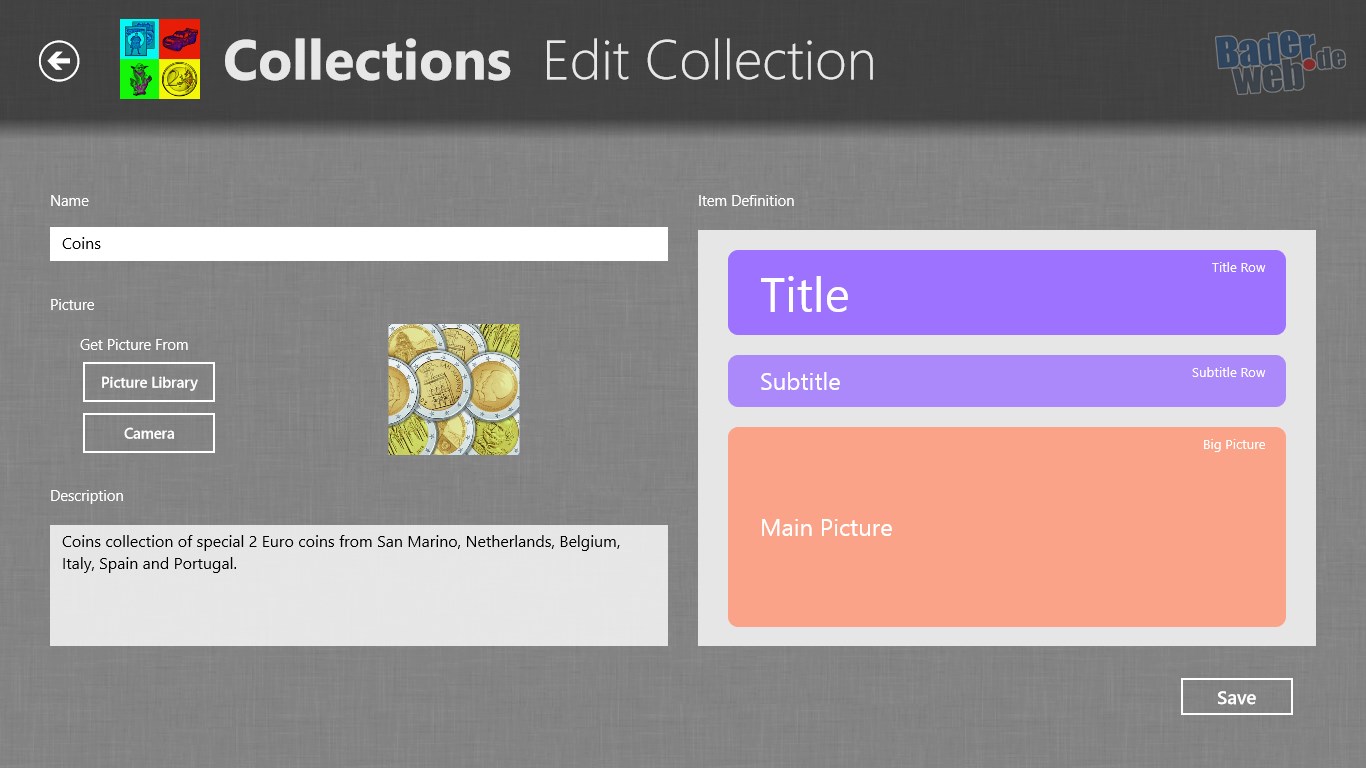Click the Title Row label
Viewport: 1366px width, 768px height.
[x=1238, y=268]
